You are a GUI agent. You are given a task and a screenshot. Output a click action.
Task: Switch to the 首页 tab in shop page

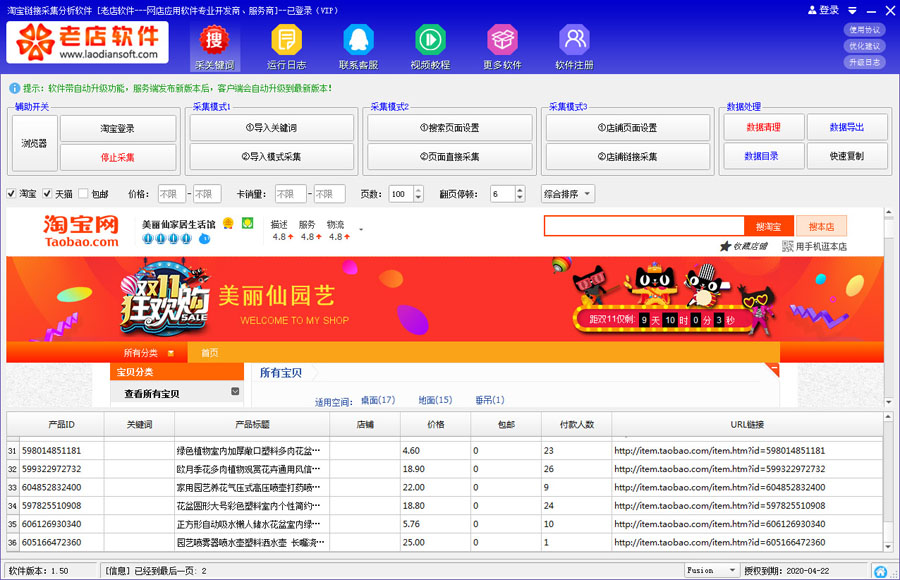tap(212, 352)
